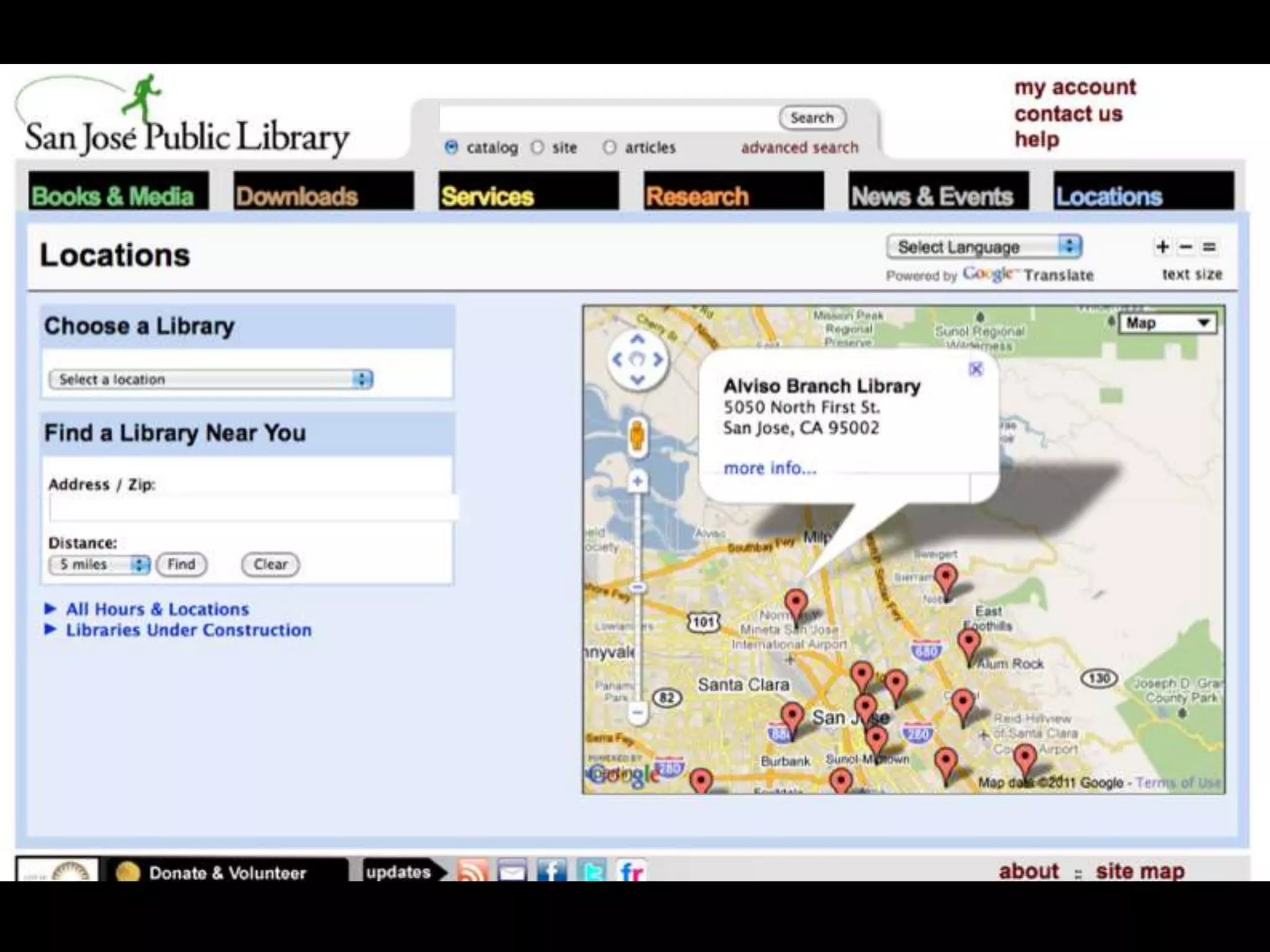Increase text size with plus icon
Screen dimensions: 1270x952
1163,247
